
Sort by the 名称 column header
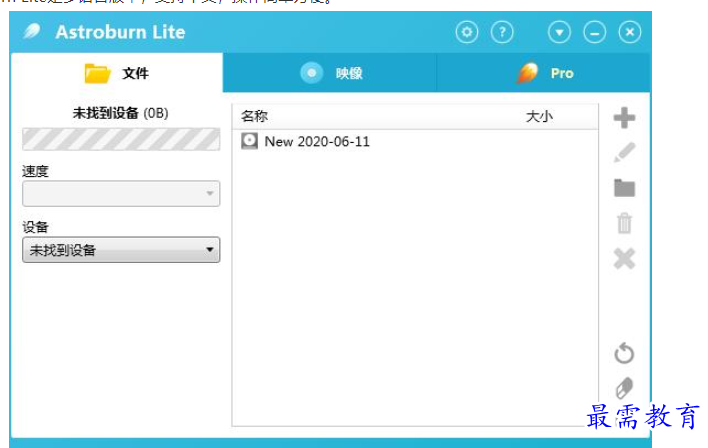(254, 117)
